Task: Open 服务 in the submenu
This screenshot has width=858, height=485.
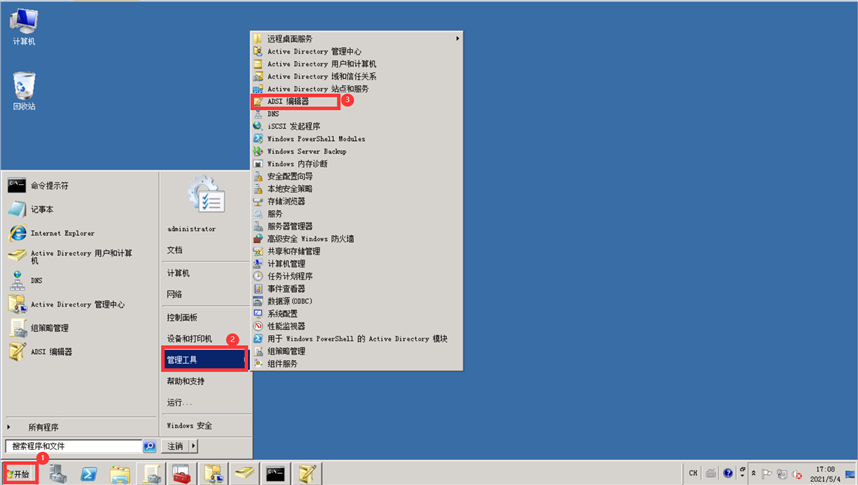Action: point(356,214)
